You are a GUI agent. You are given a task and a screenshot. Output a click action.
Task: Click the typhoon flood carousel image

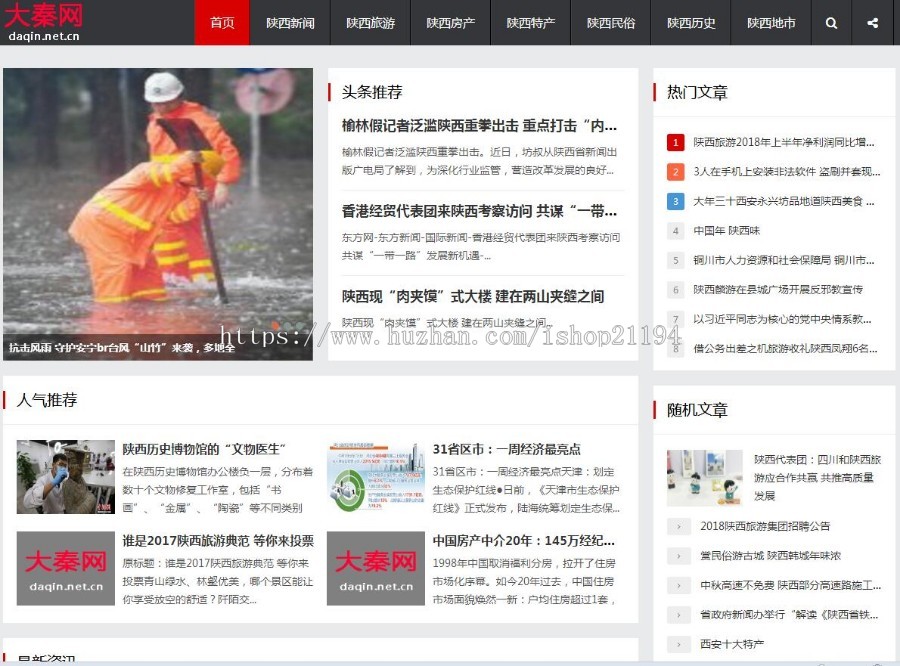click(x=160, y=212)
